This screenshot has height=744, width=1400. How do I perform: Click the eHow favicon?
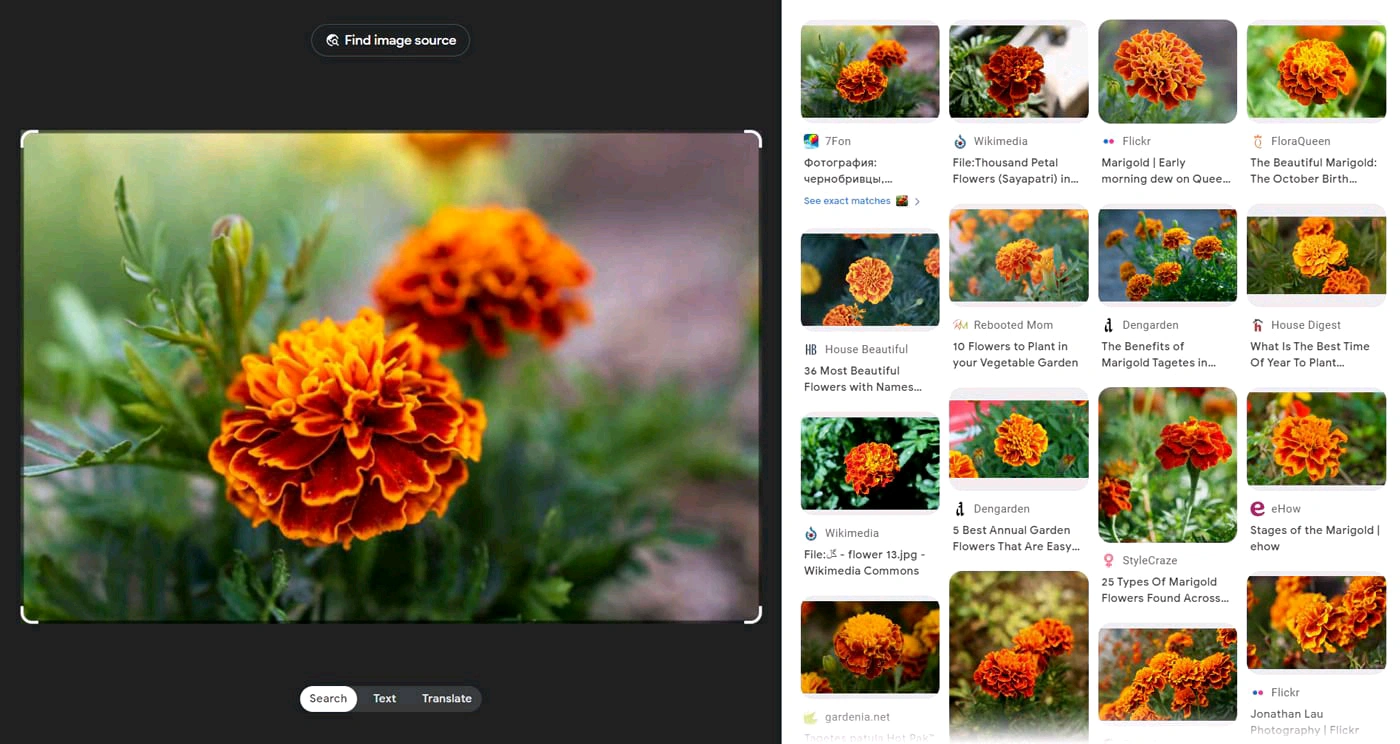(x=1257, y=509)
